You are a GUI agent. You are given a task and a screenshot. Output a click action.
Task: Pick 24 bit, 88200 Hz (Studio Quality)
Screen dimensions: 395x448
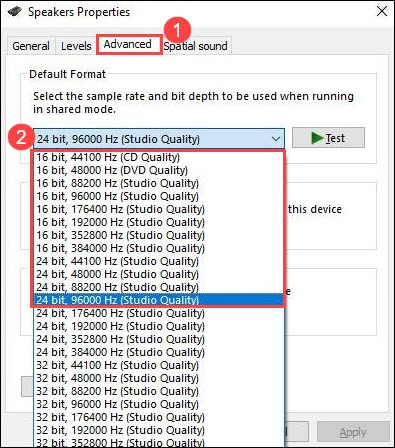(x=159, y=287)
